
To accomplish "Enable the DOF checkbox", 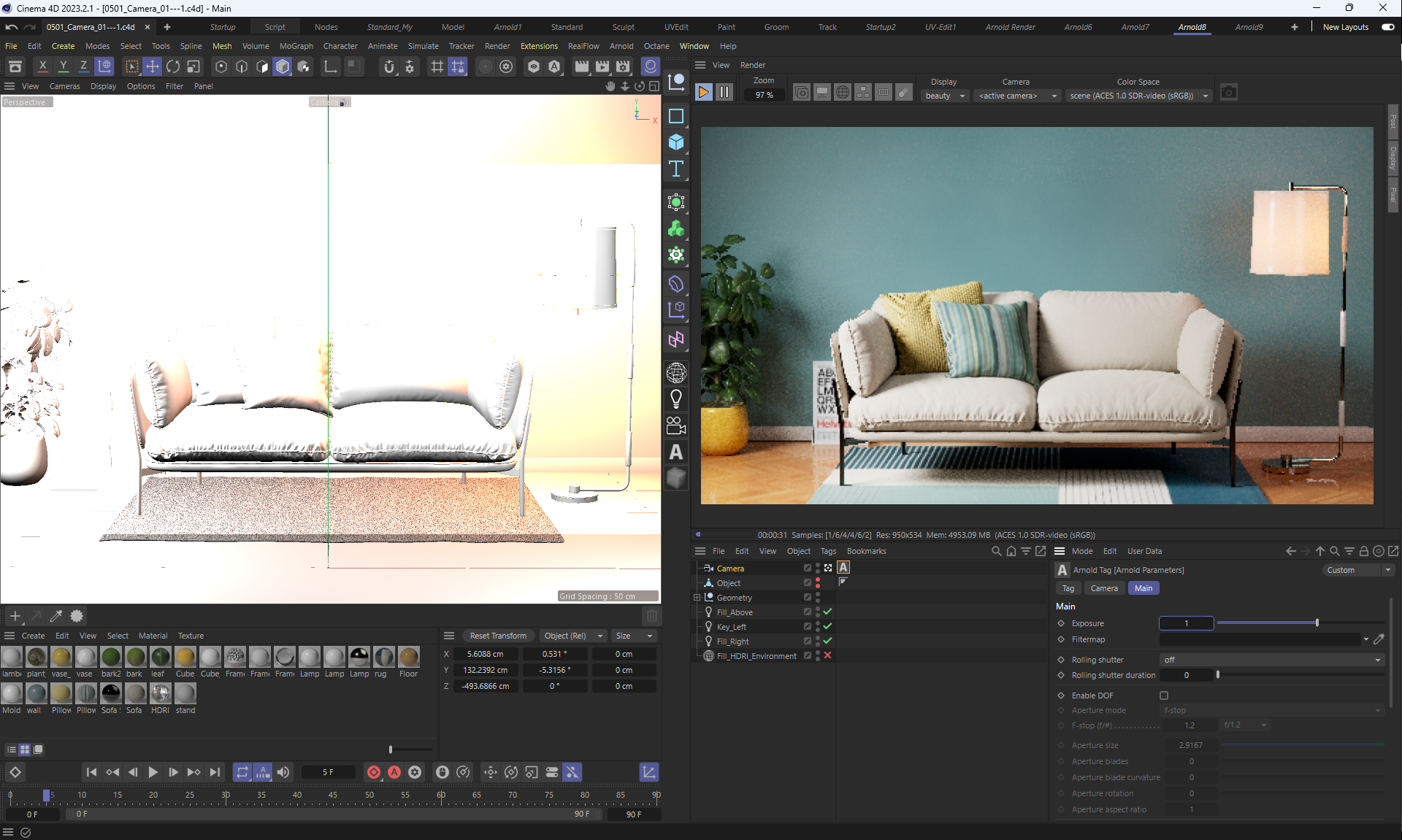I will tap(1164, 695).
